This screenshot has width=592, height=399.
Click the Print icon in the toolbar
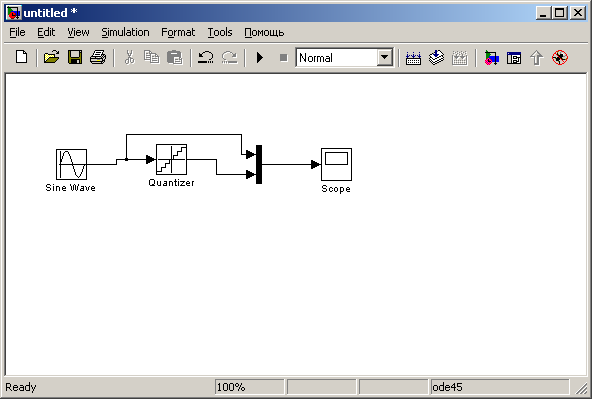tap(98, 57)
